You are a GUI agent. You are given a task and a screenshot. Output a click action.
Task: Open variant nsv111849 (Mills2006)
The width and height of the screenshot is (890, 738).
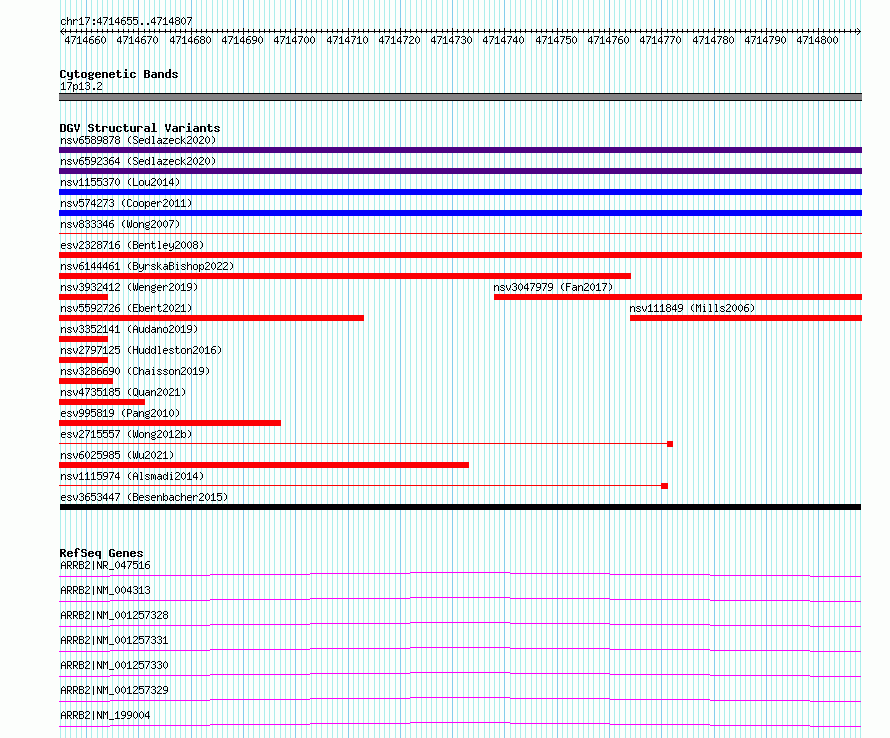[692, 308]
